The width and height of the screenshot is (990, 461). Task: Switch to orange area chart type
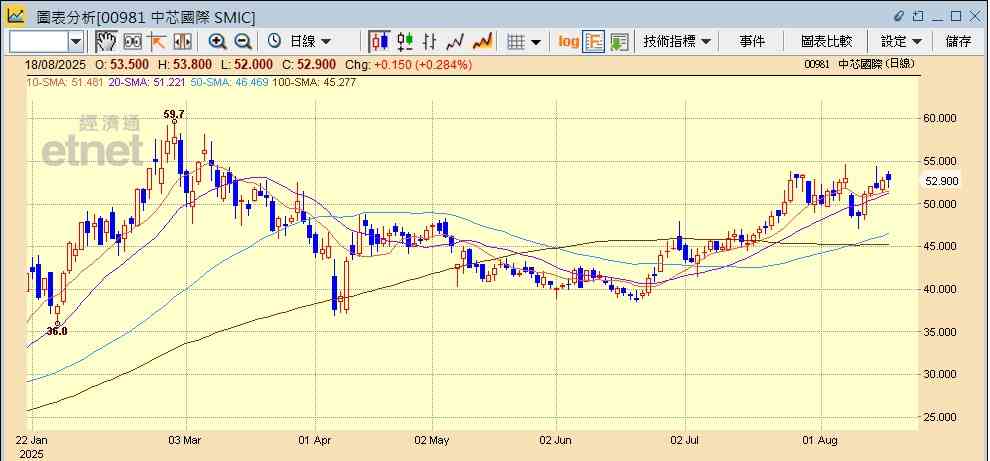(x=482, y=42)
